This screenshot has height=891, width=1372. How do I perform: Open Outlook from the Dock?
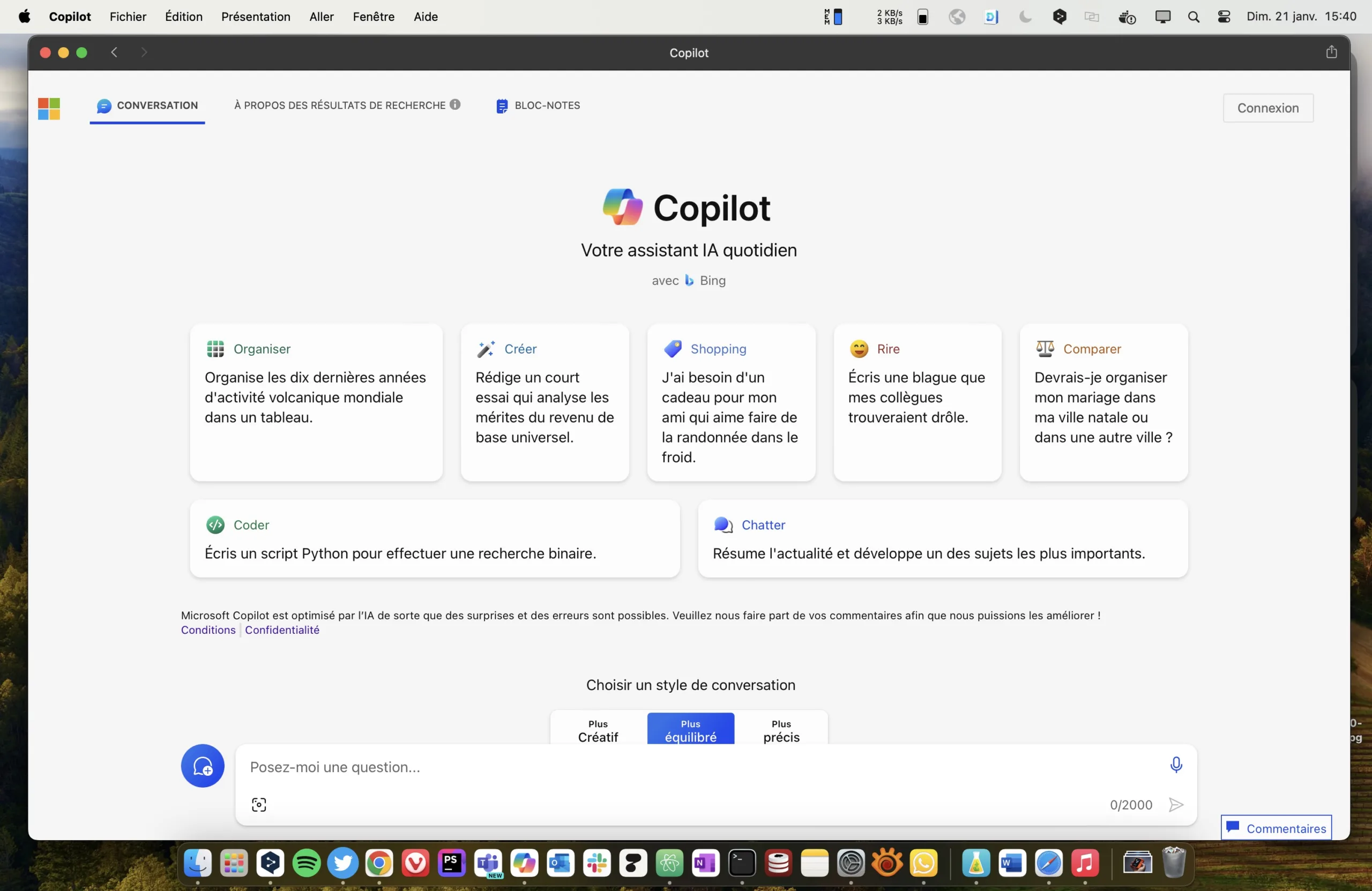point(561,863)
